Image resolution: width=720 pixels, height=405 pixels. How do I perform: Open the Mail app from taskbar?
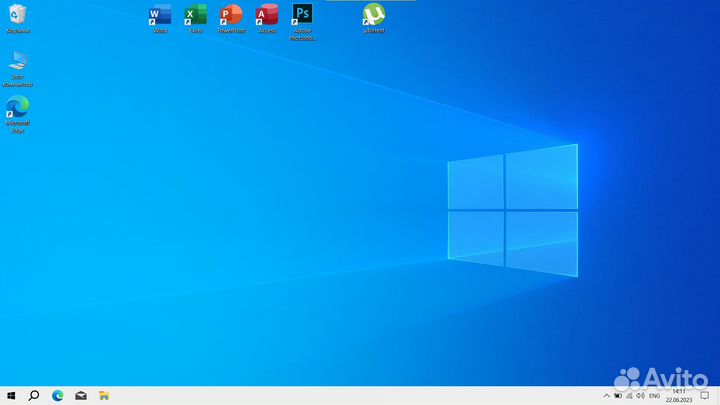[x=81, y=395]
